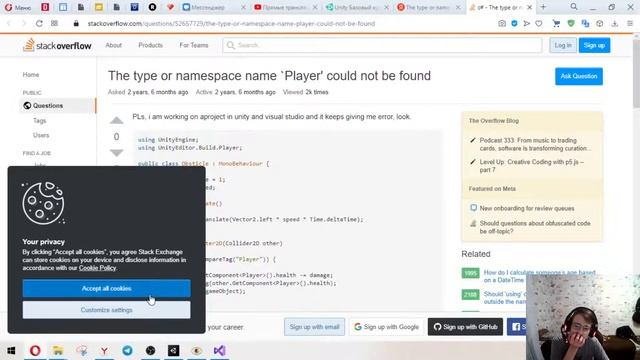
Task: Open the translate extension icon
Action: click(585, 24)
